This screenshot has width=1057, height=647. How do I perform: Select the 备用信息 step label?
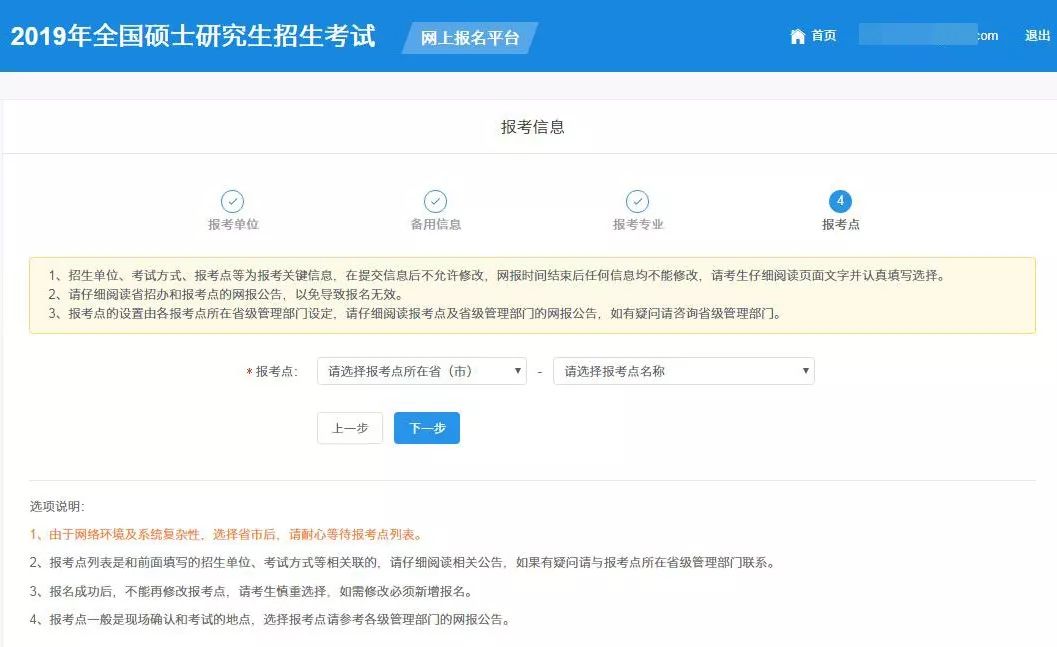click(x=436, y=225)
